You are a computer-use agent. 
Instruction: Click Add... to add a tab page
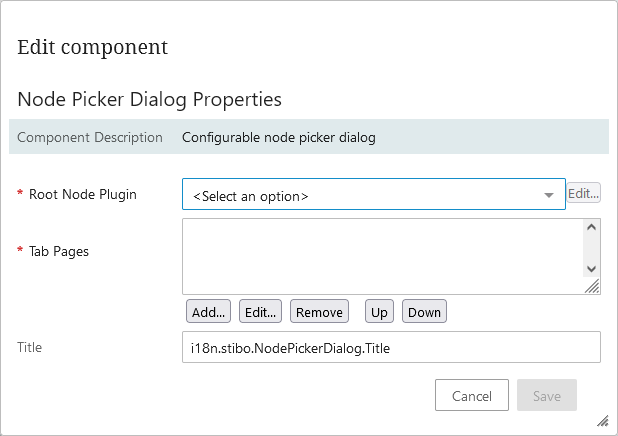click(x=208, y=312)
